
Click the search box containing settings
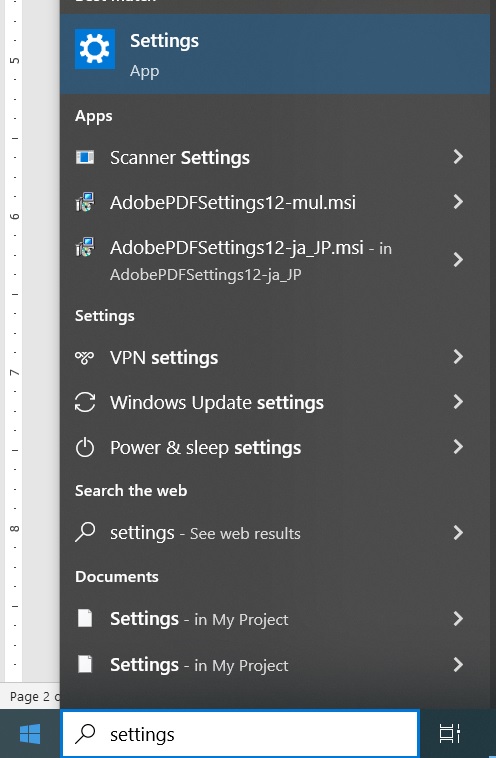coord(240,734)
